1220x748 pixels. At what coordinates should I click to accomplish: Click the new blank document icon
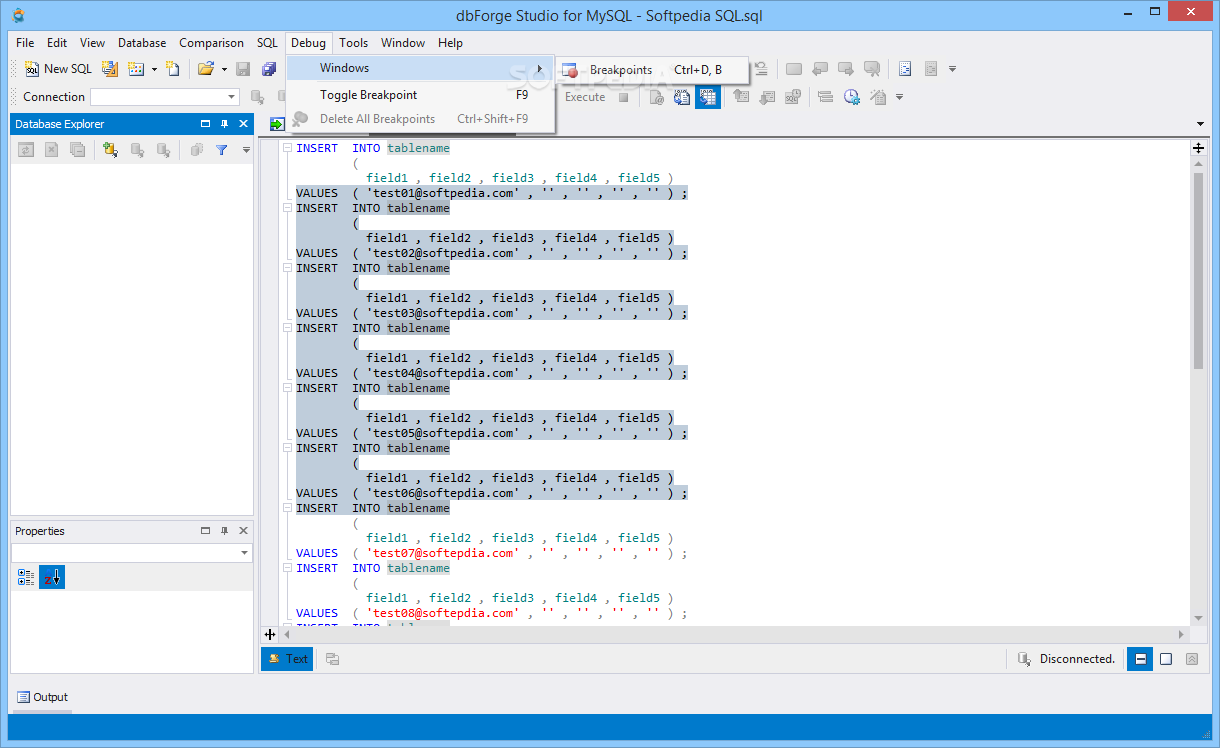[x=172, y=69]
